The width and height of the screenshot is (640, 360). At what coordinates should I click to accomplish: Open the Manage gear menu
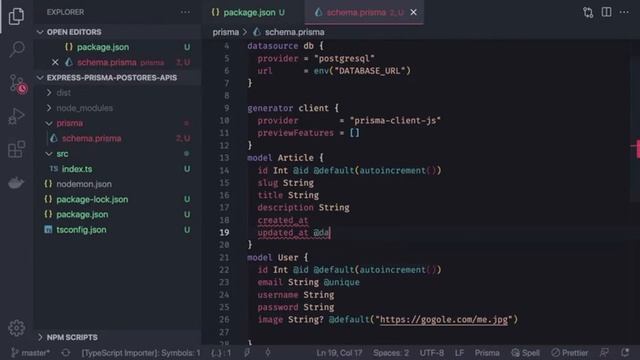(x=16, y=328)
